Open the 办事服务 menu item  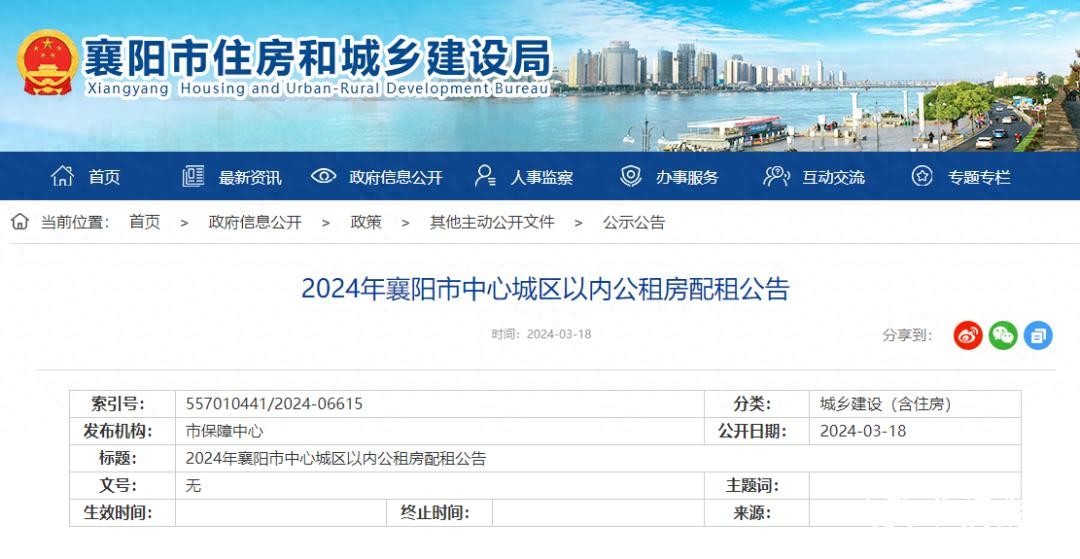pos(687,178)
